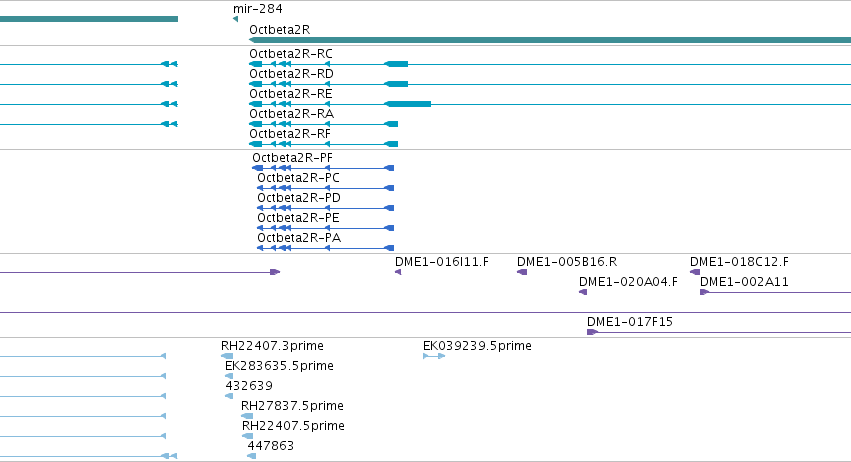Screen dimensions: 851x462
Task: Click the EK039239.5prime EST arrow
Action: pyautogui.click(x=434, y=356)
